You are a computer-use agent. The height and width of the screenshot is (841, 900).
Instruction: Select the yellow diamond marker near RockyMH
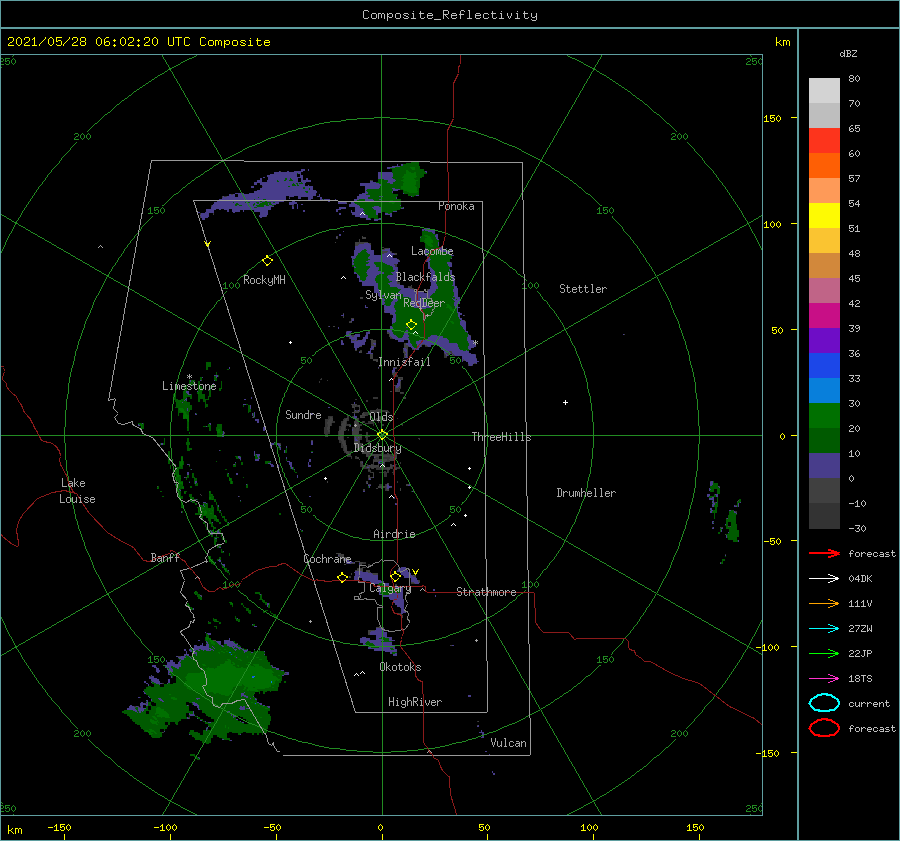[267, 261]
